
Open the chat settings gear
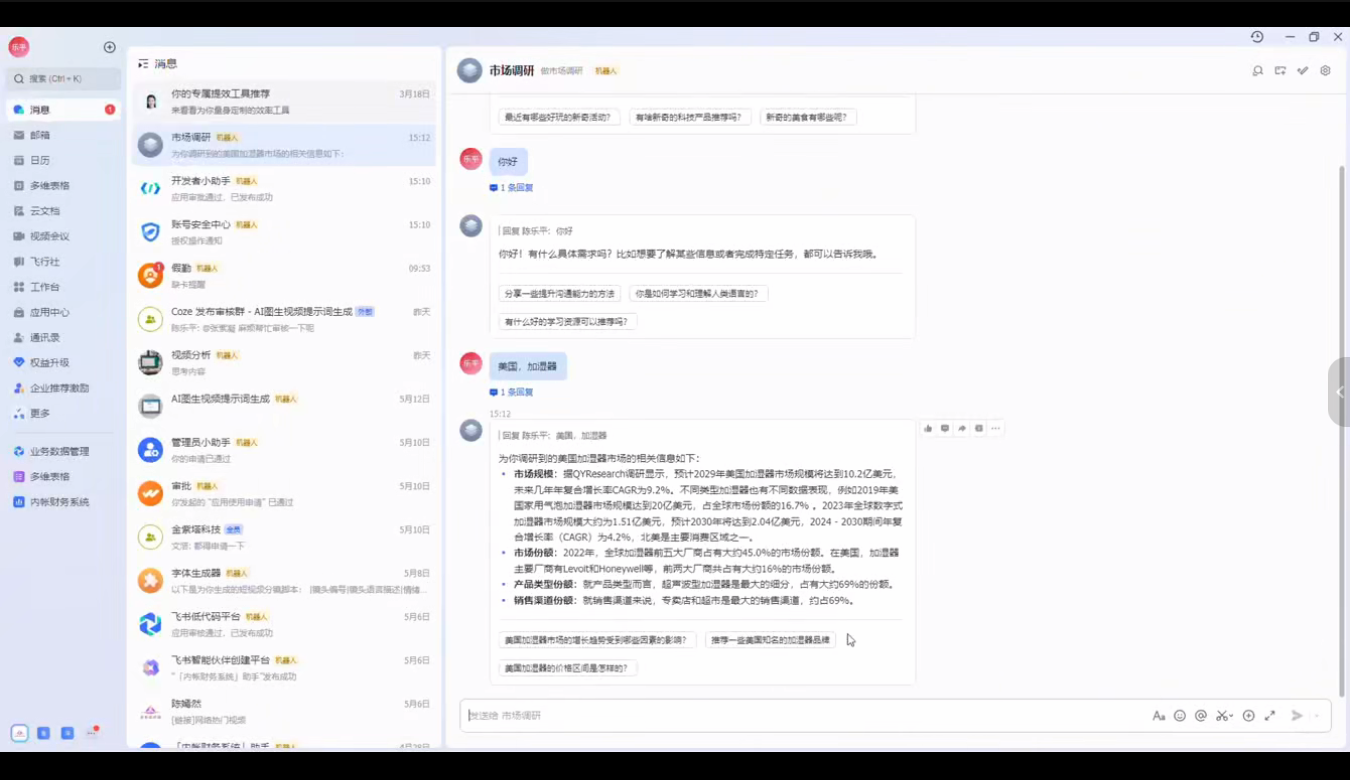(1325, 70)
